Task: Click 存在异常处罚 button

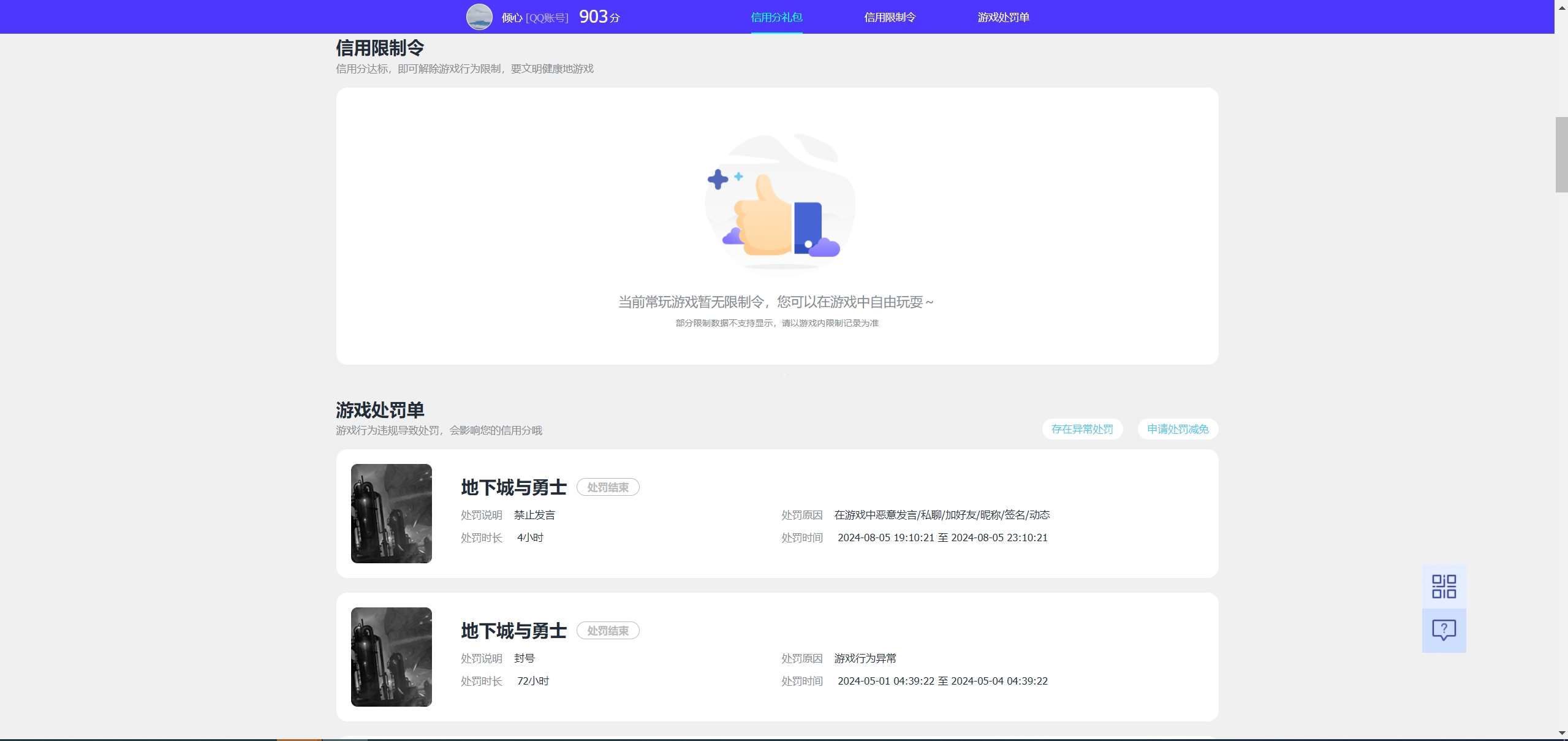Action: (1082, 429)
